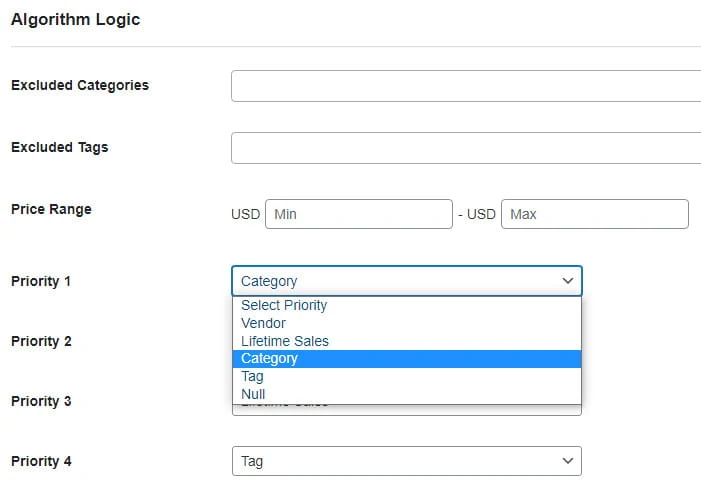The width and height of the screenshot is (701, 485).
Task: Pick Lifetime Sales in the open dropdown
Action: [284, 341]
